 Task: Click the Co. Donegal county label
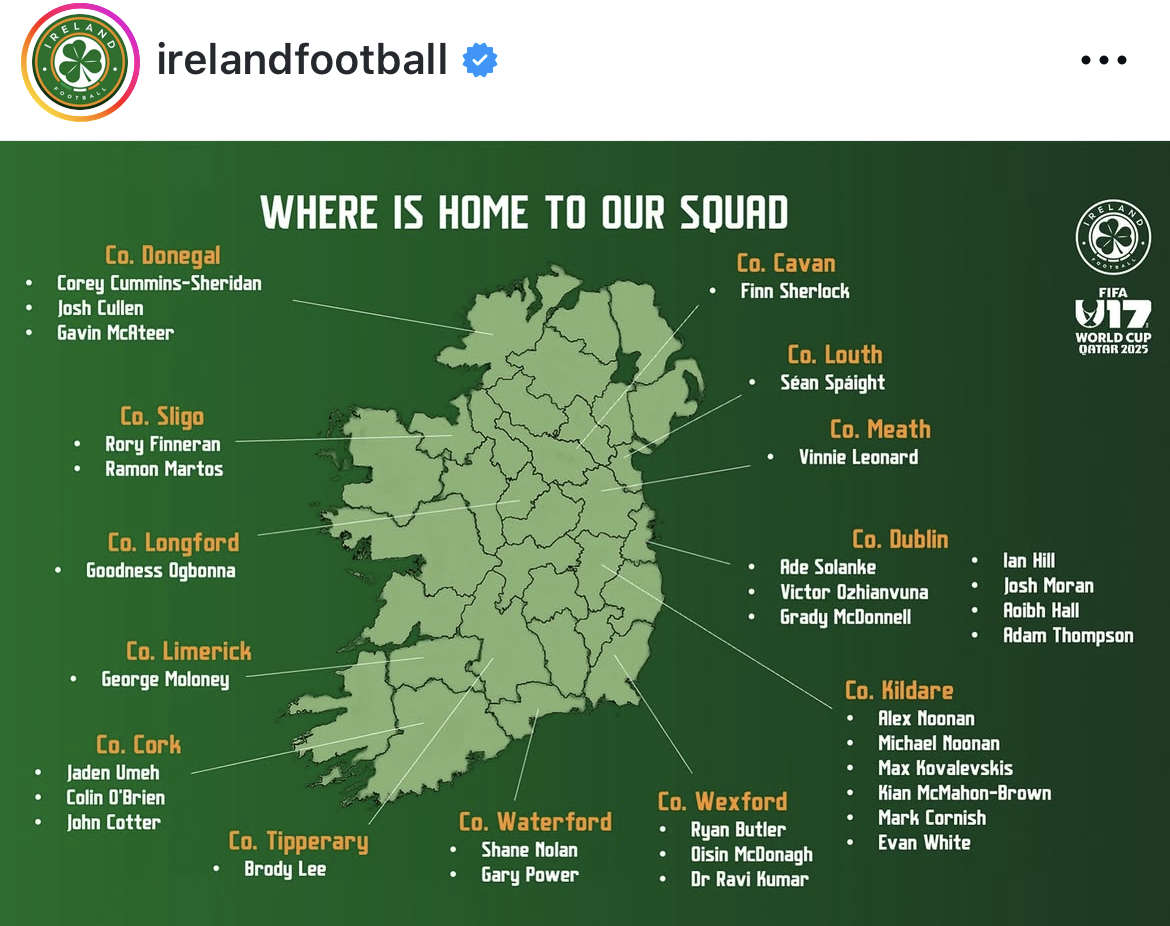(x=163, y=256)
